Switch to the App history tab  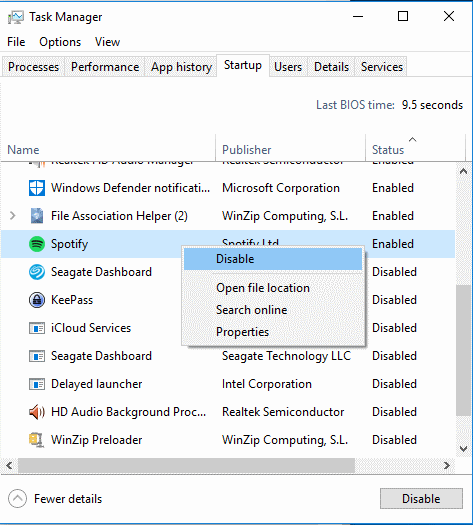coord(181,67)
